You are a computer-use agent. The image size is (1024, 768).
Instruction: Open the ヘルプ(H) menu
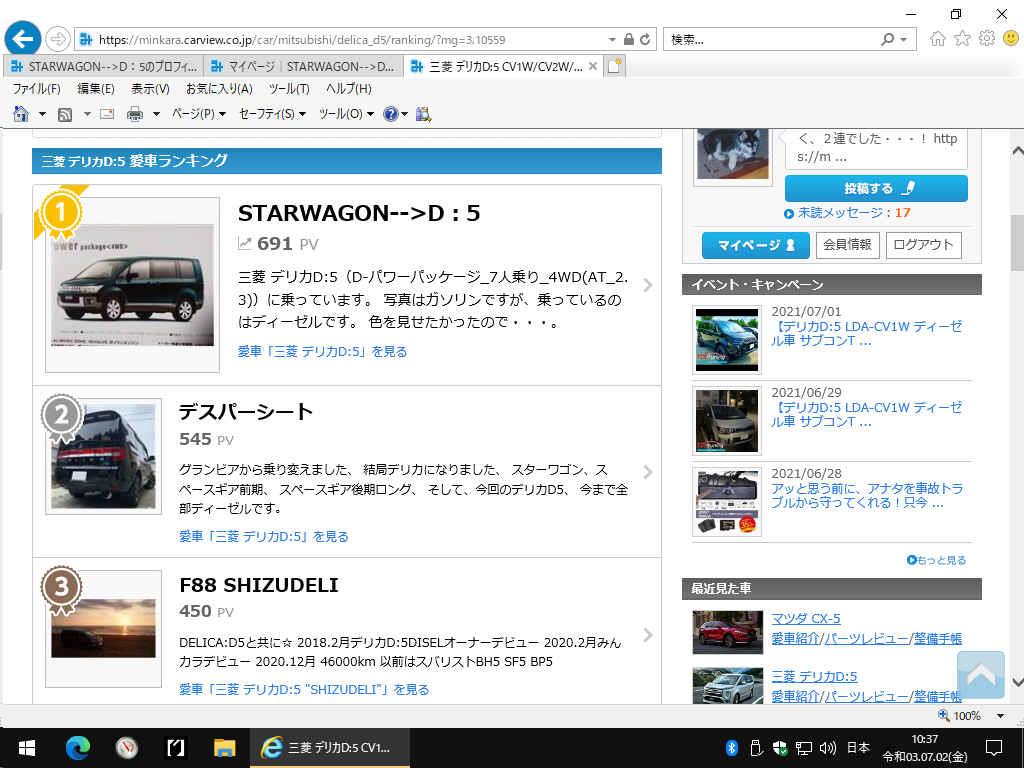349,89
